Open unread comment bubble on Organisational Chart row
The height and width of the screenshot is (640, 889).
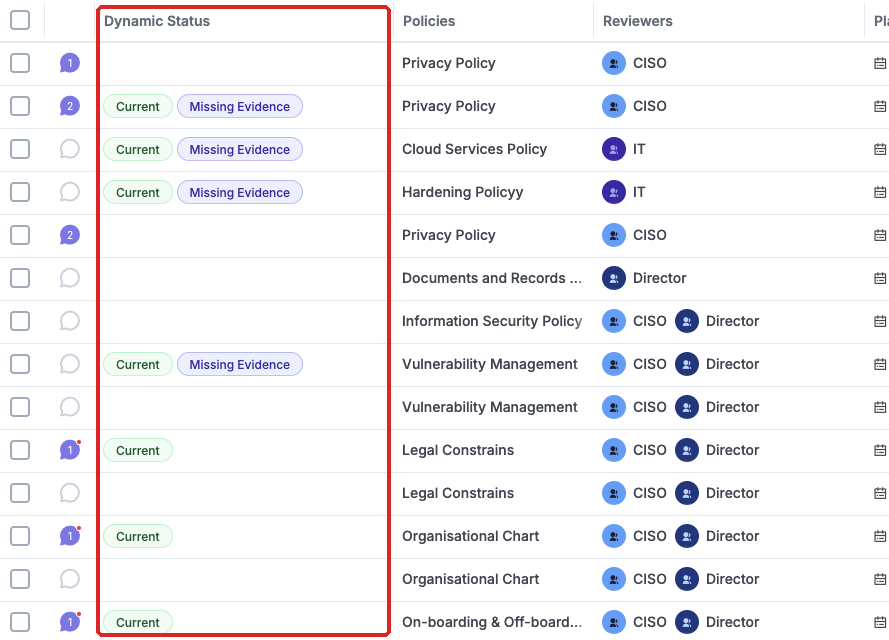(x=70, y=536)
